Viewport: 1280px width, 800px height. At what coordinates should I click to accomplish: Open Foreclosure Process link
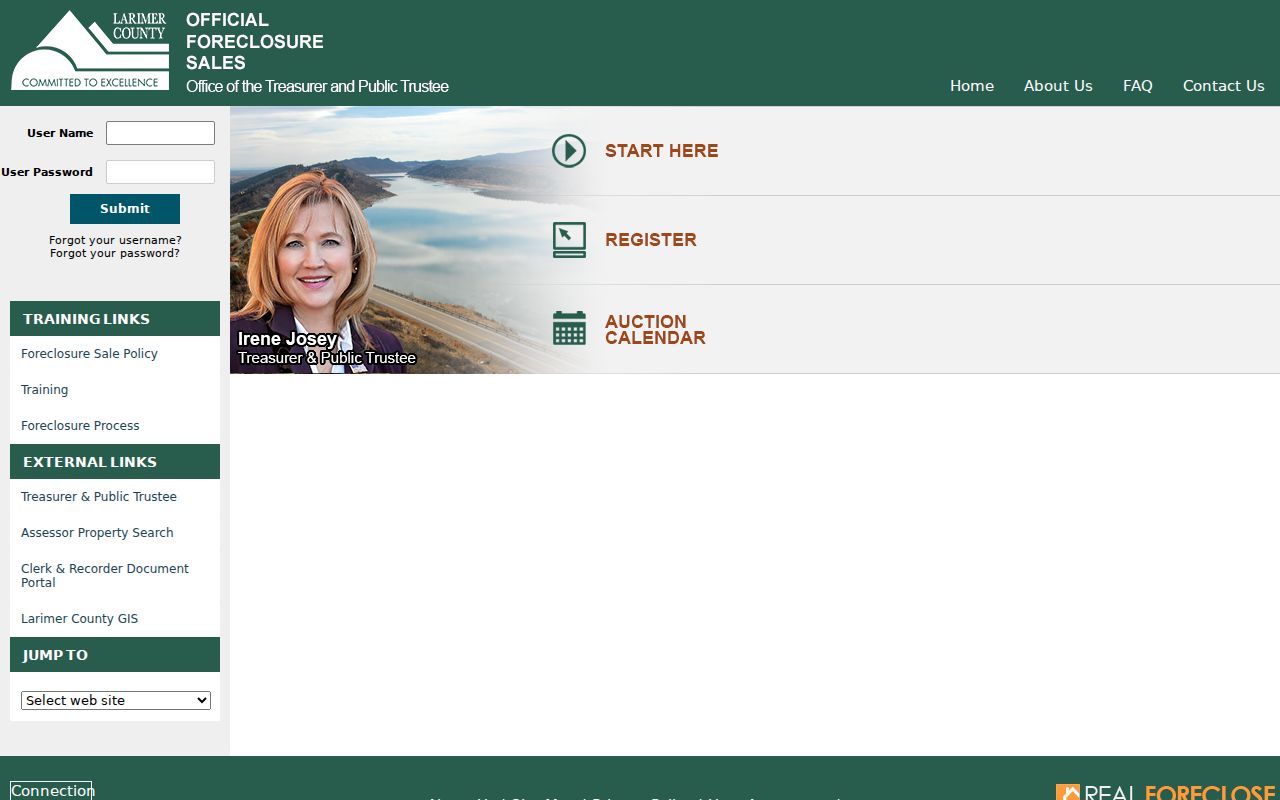(80, 426)
